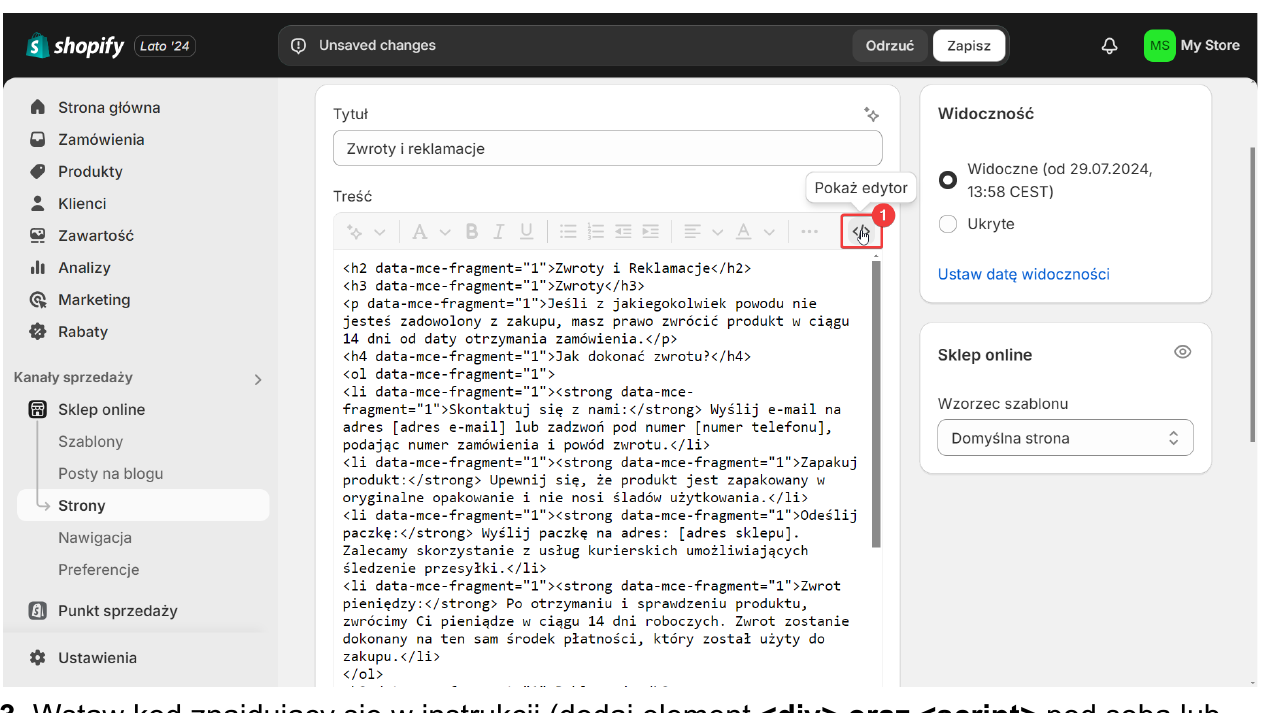
Task: Open more options (three dots) in the toolbar
Action: 809,232
